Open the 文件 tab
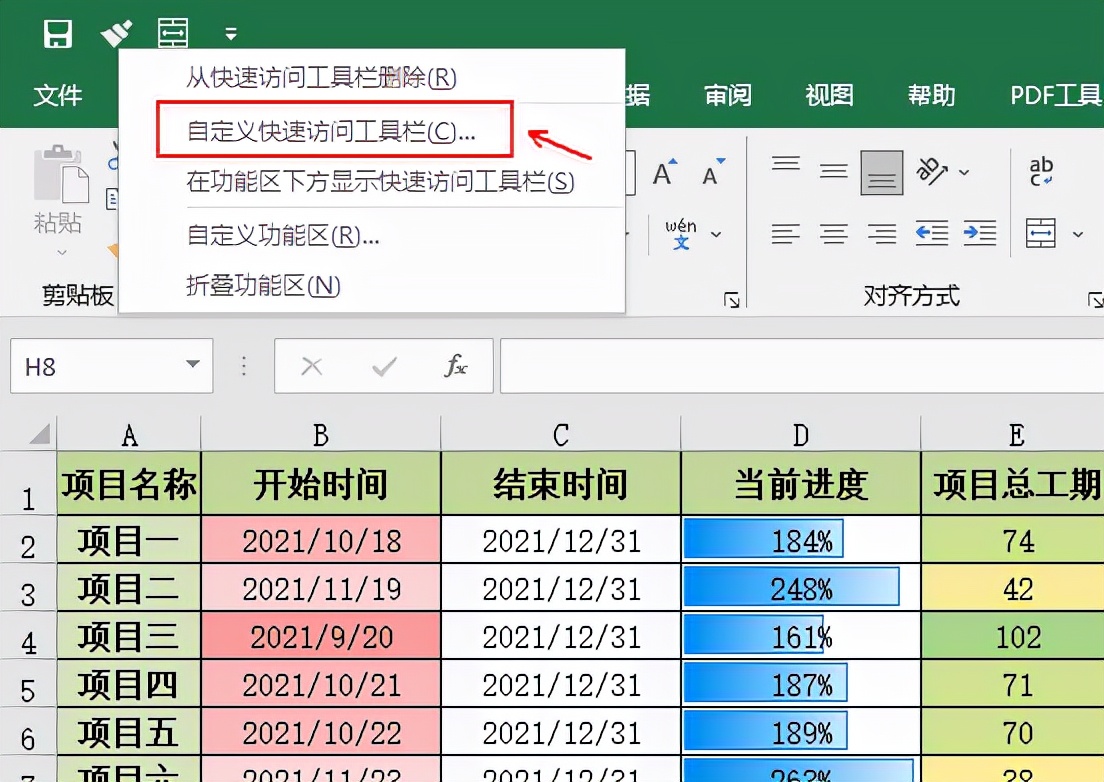This screenshot has width=1104, height=782. [x=58, y=94]
